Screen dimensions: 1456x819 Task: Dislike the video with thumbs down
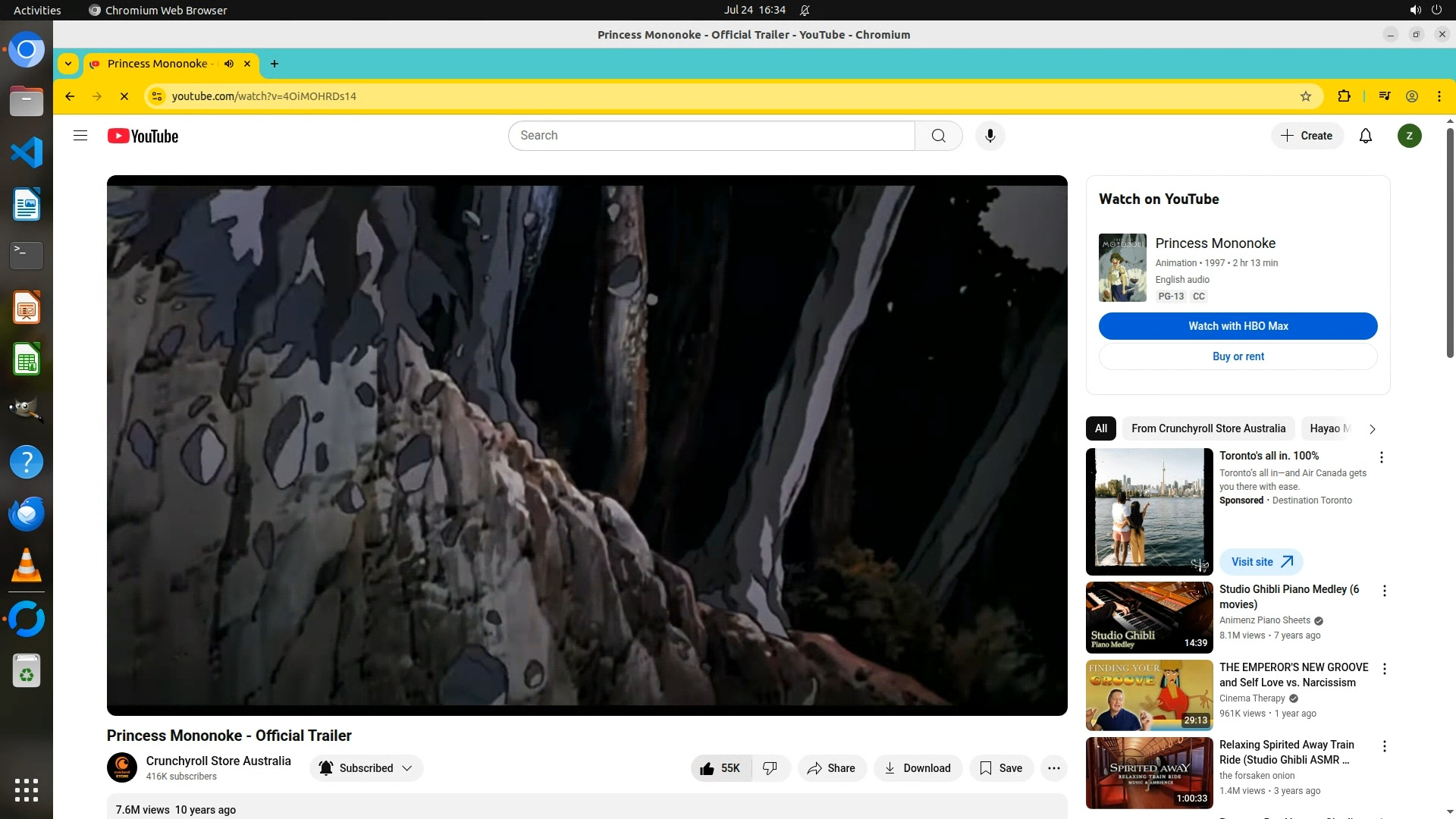770,768
